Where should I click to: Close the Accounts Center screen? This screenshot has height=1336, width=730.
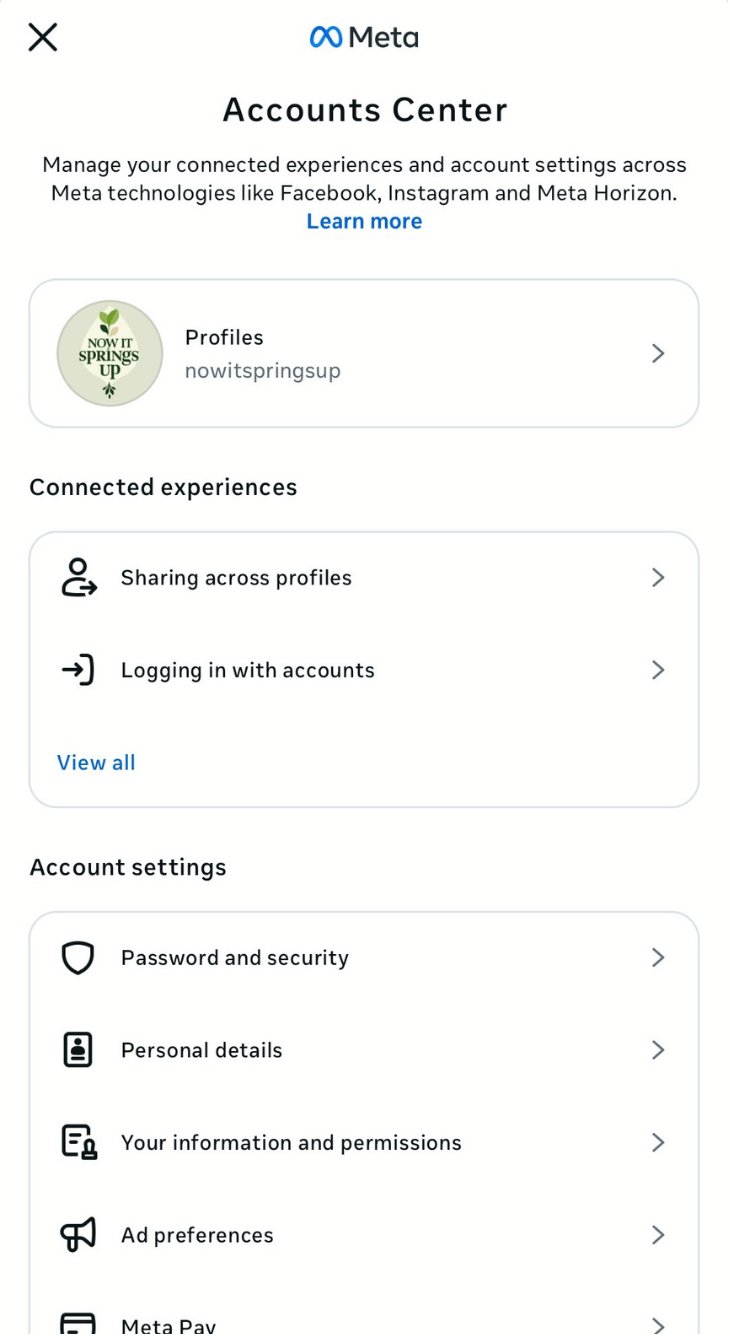(43, 38)
